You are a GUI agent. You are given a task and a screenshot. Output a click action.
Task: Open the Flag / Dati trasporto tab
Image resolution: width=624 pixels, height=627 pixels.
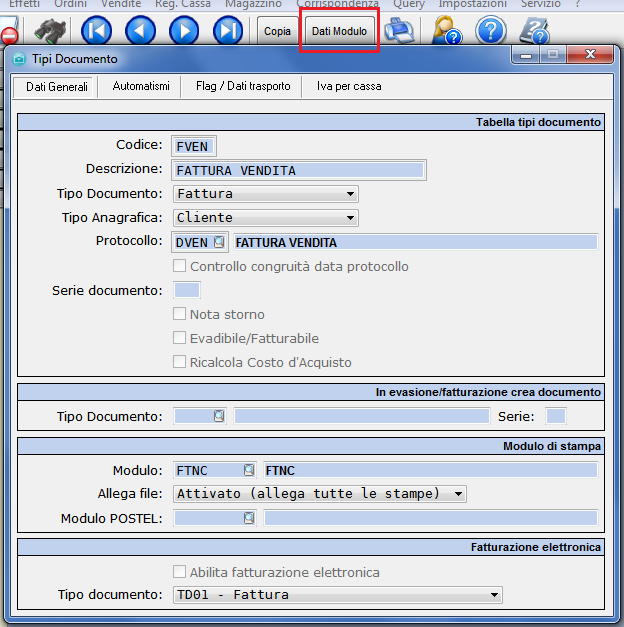246,87
